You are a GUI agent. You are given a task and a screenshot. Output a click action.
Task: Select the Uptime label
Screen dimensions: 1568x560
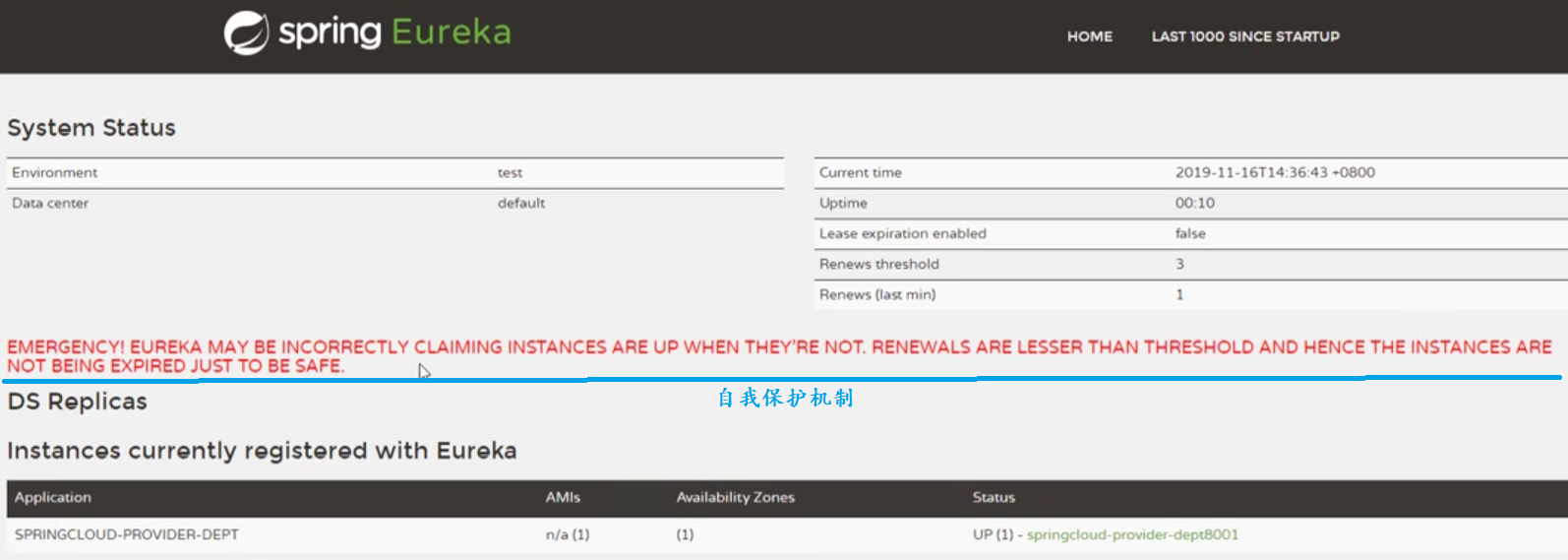point(843,203)
